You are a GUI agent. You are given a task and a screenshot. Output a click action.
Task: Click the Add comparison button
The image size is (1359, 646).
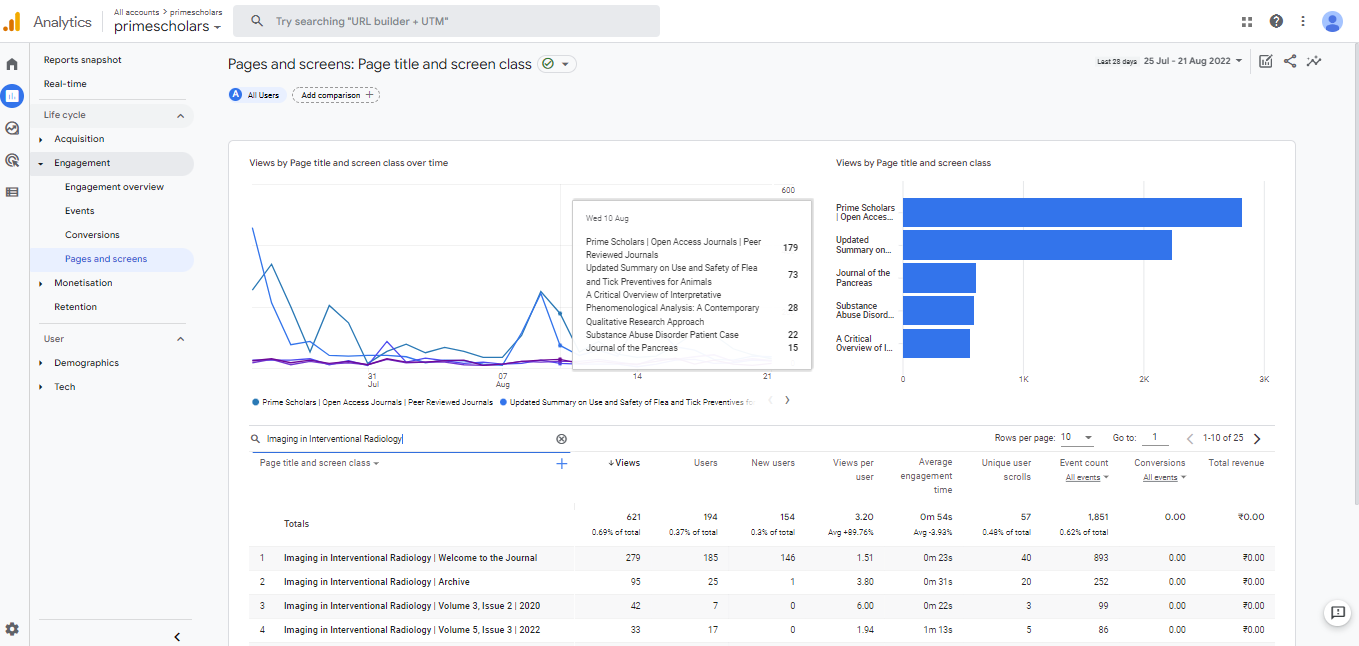pyautogui.click(x=336, y=95)
